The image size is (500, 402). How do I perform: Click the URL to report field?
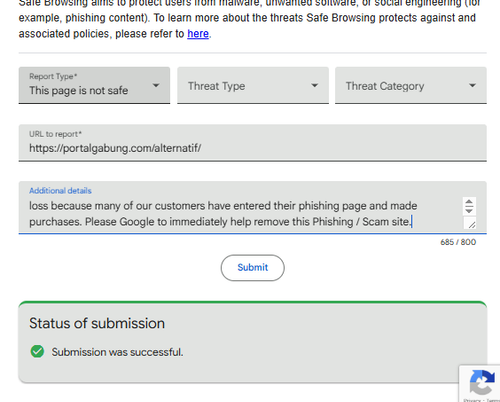(253, 143)
